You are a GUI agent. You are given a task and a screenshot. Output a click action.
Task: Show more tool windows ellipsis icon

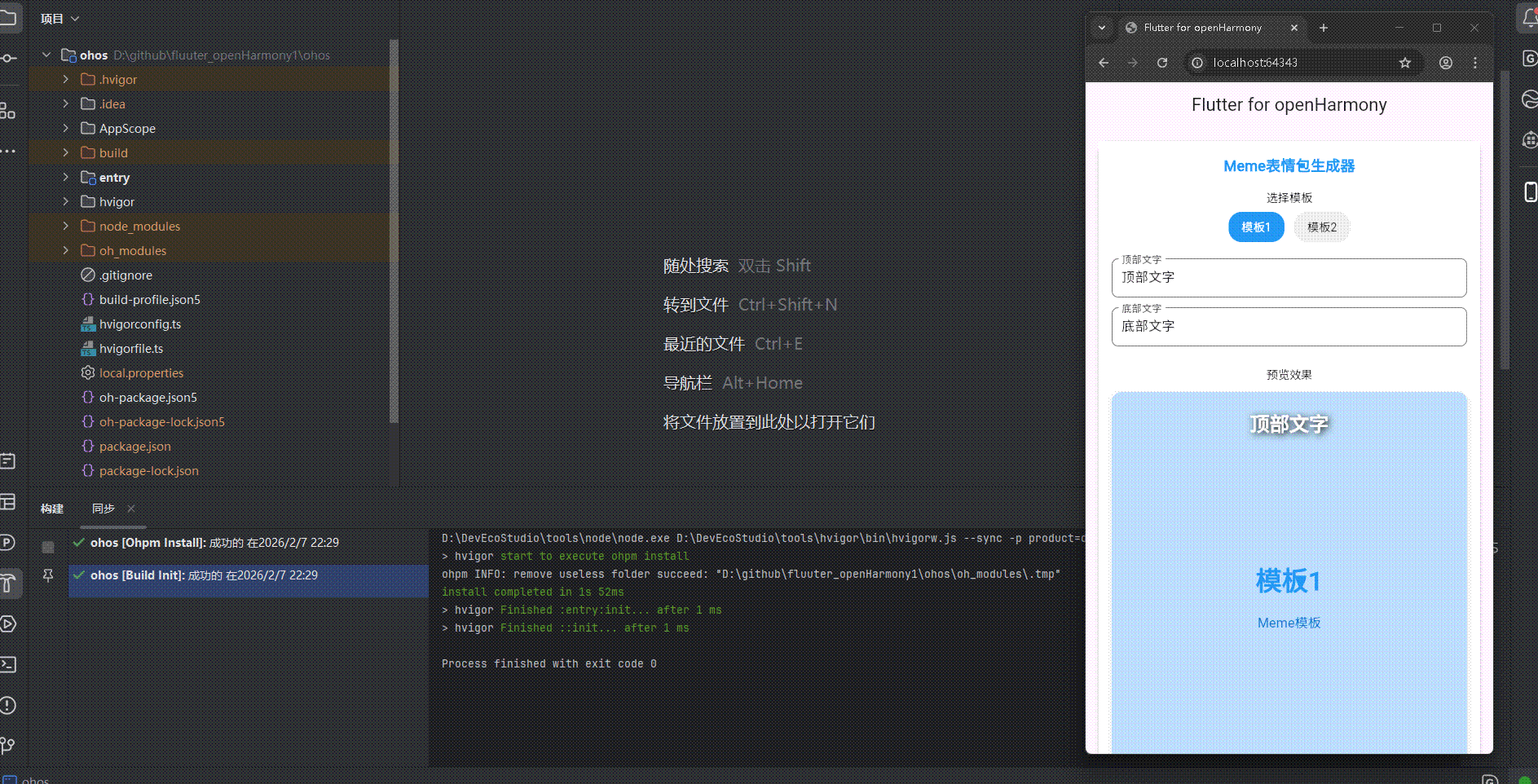point(8,152)
